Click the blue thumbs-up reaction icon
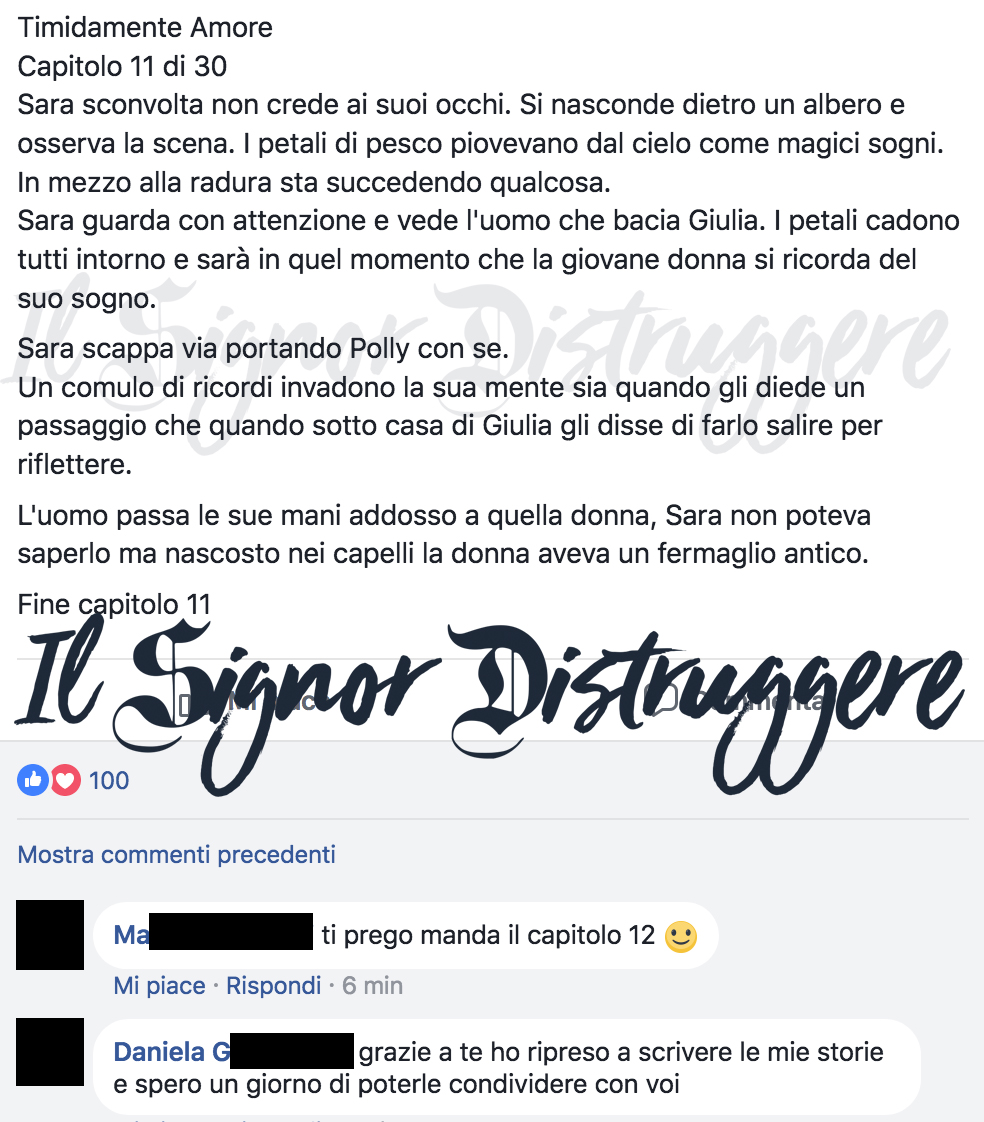984x1122 pixels. pyautogui.click(x=33, y=780)
